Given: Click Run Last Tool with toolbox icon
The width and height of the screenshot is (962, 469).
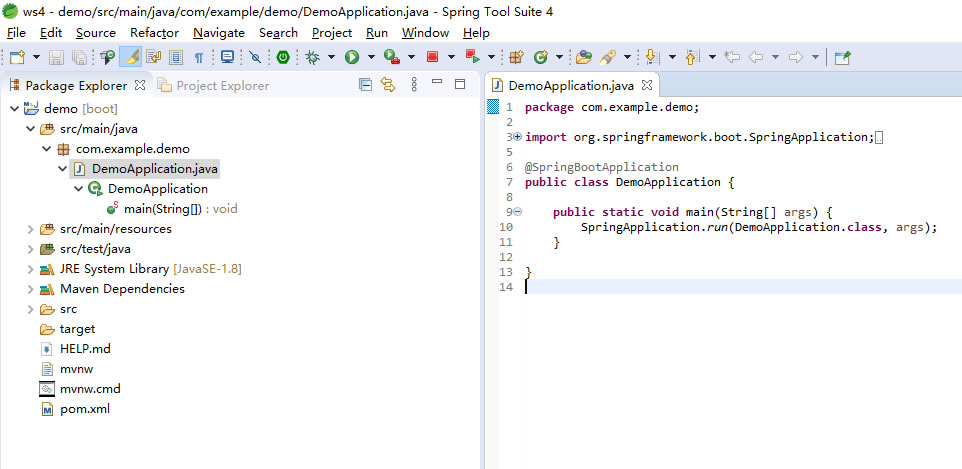Looking at the screenshot, I should click(x=392, y=58).
